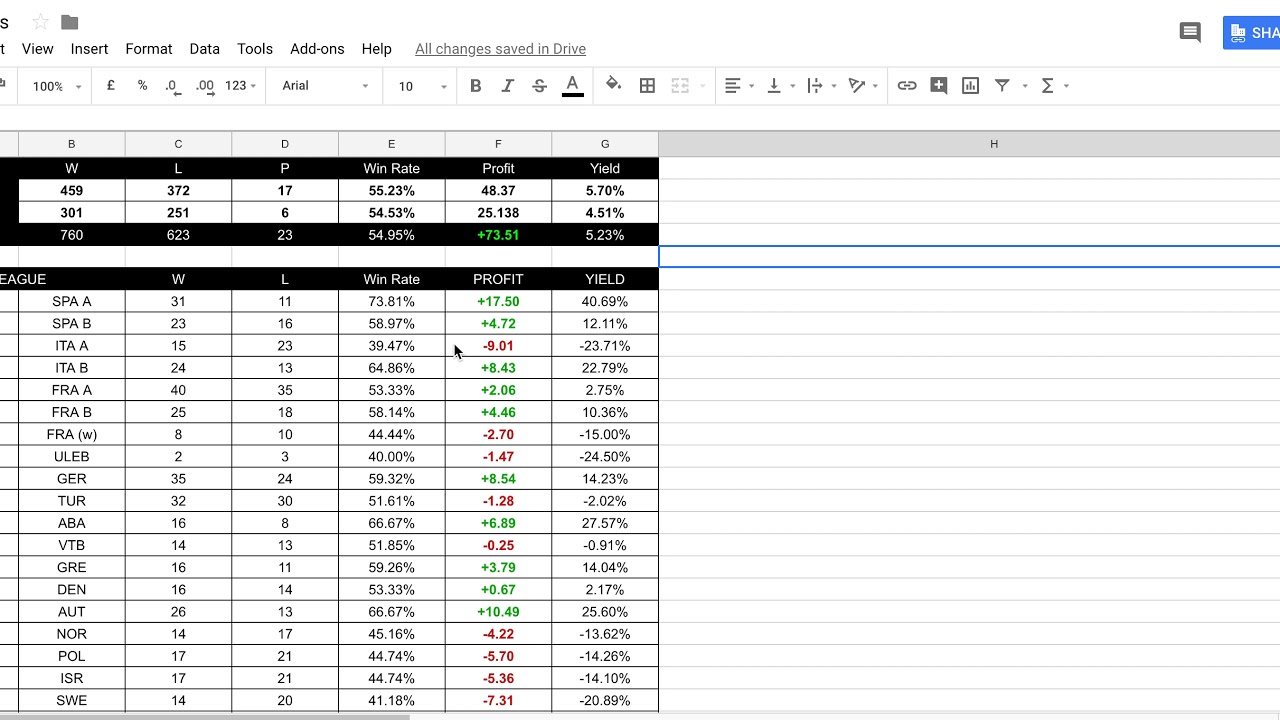Viewport: 1280px width, 720px height.
Task: Select TUR losses cell 30
Action: (285, 501)
